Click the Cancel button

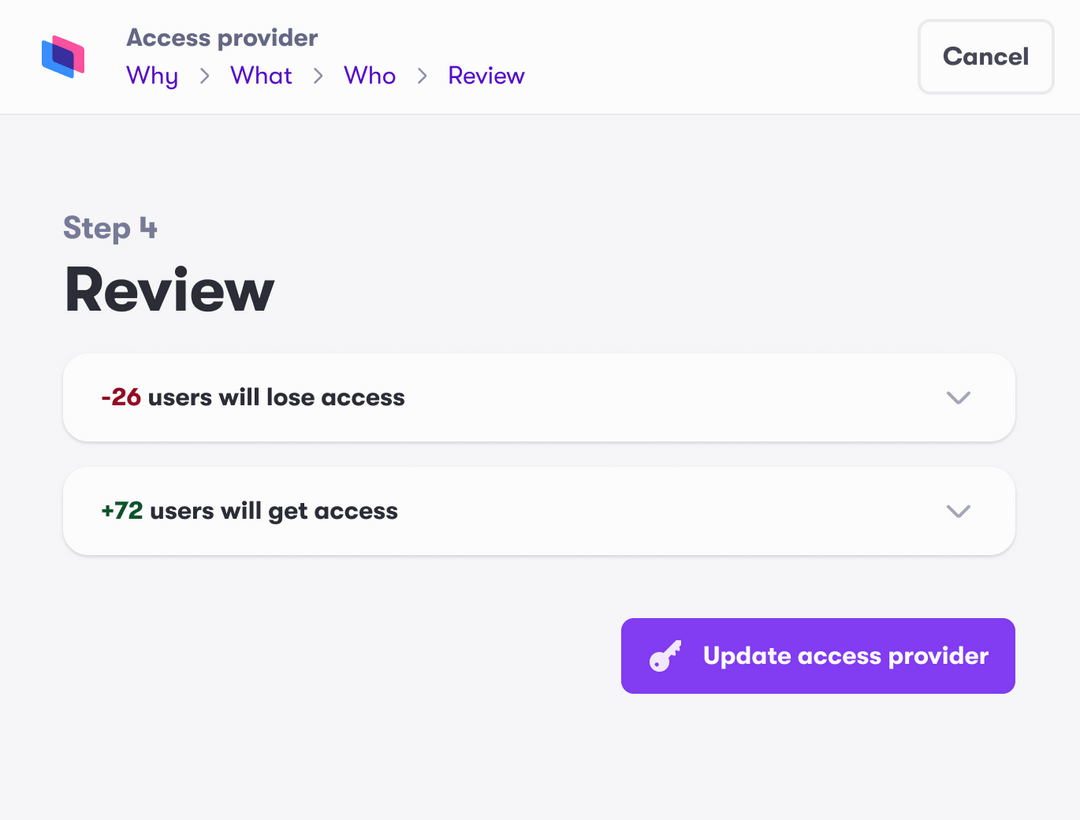pyautogui.click(x=985, y=57)
